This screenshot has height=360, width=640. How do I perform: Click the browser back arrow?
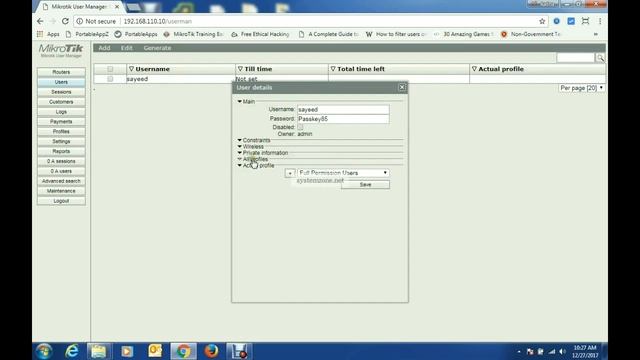[x=40, y=21]
